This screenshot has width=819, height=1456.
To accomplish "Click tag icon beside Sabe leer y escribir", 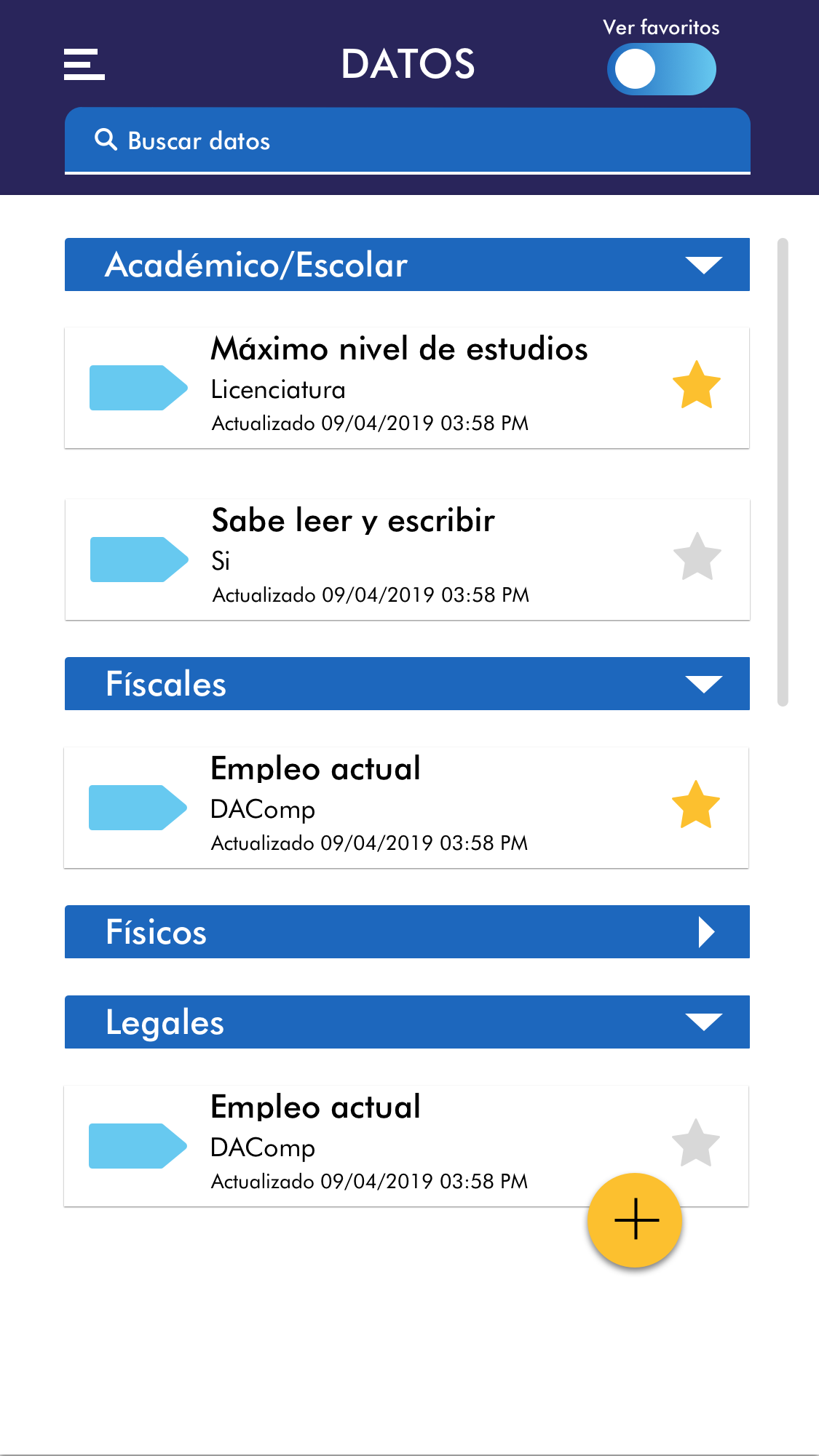I will tap(138, 560).
